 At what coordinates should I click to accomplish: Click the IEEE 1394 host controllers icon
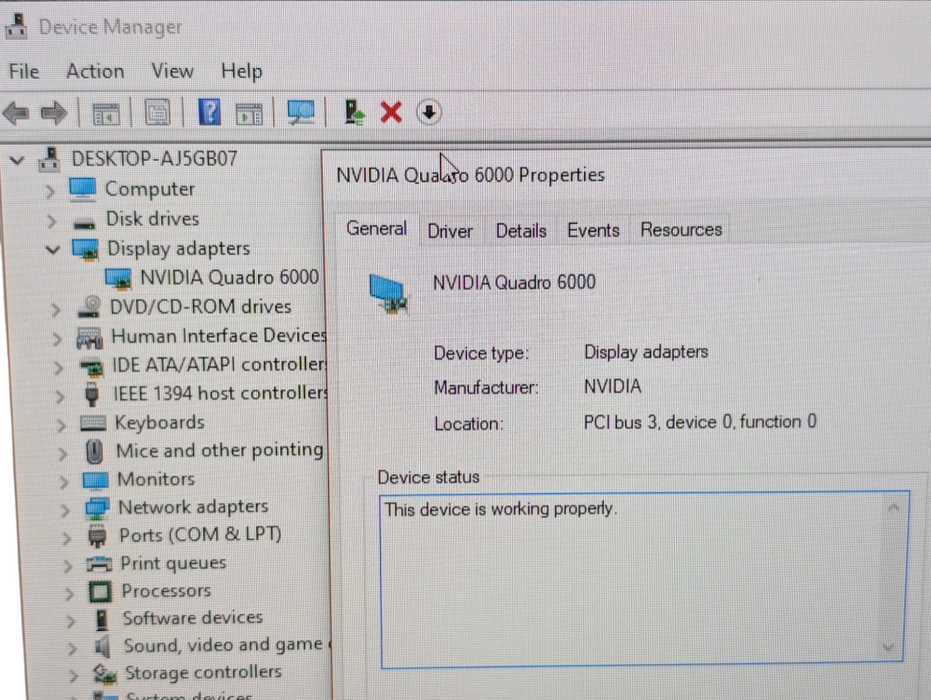[91, 394]
